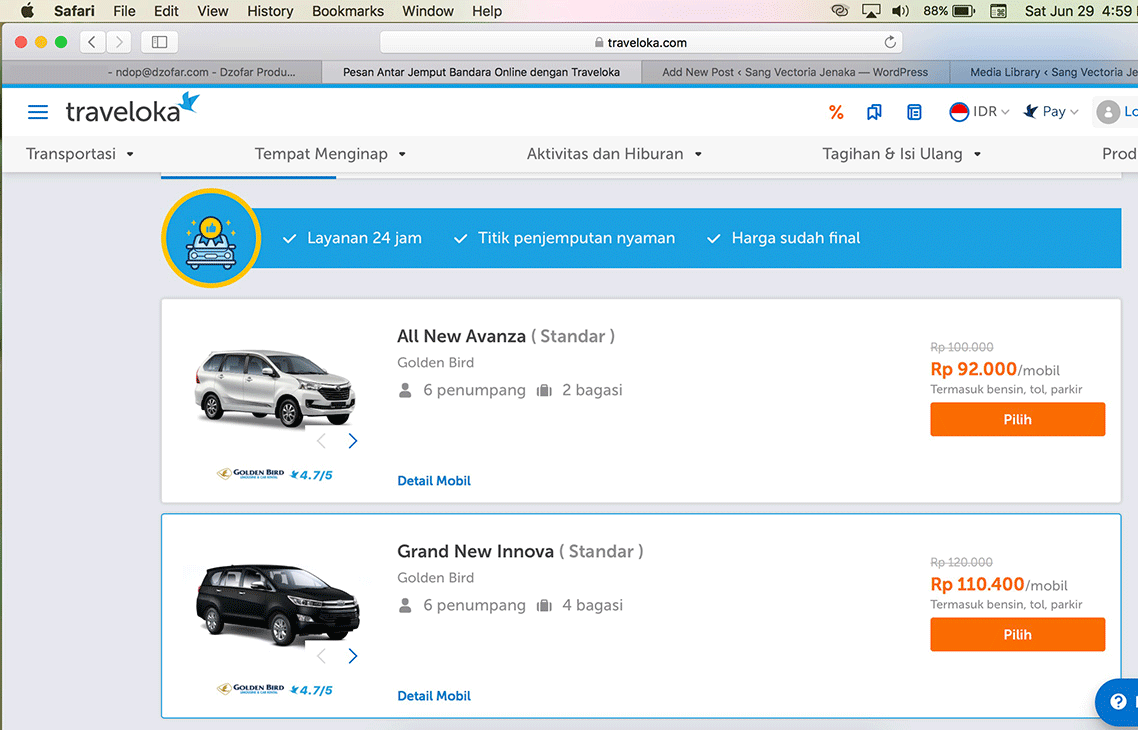Open the Window menu
Image resolution: width=1138 pixels, height=730 pixels.
tap(427, 11)
